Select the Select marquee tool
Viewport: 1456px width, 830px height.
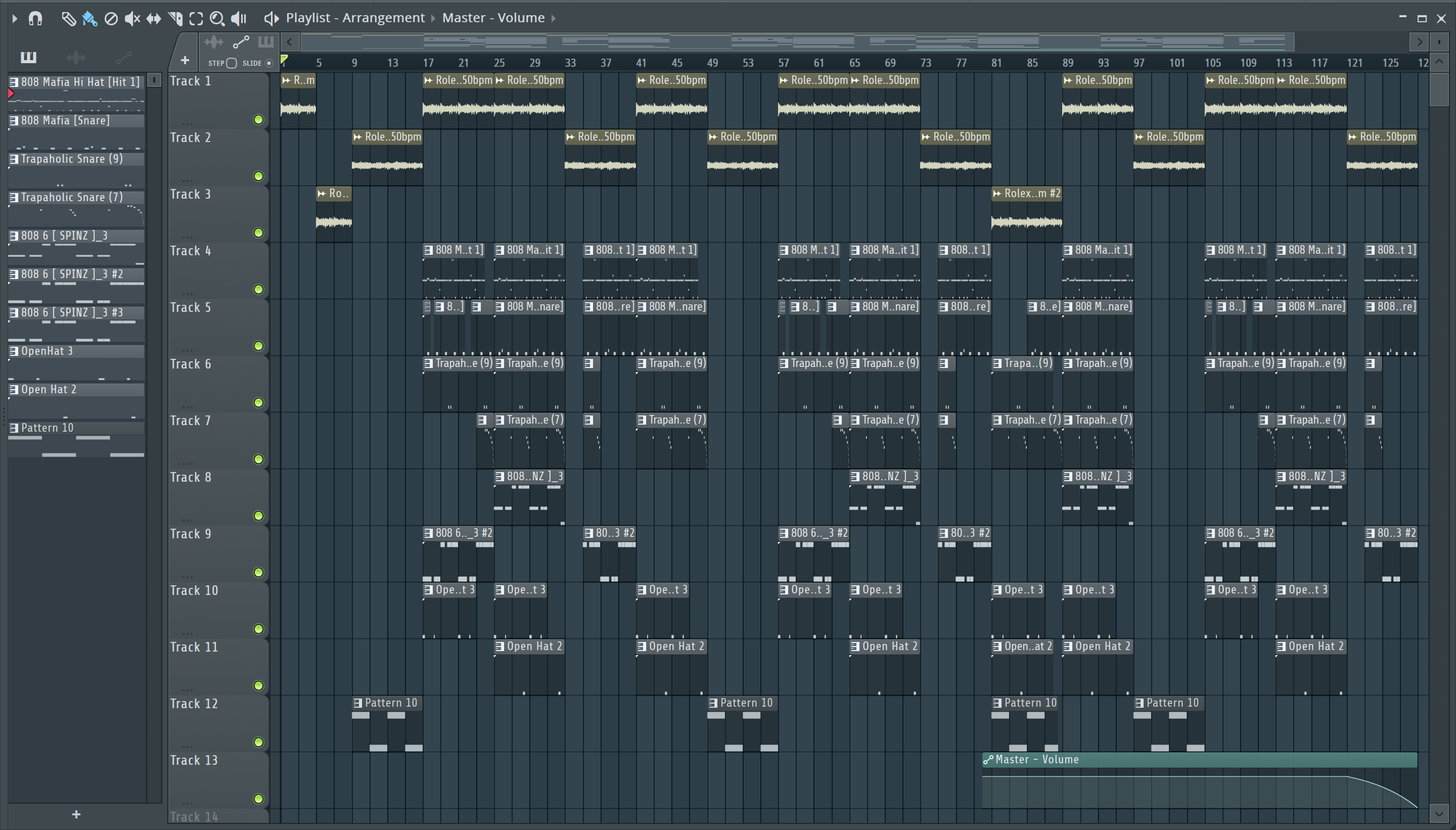196,19
